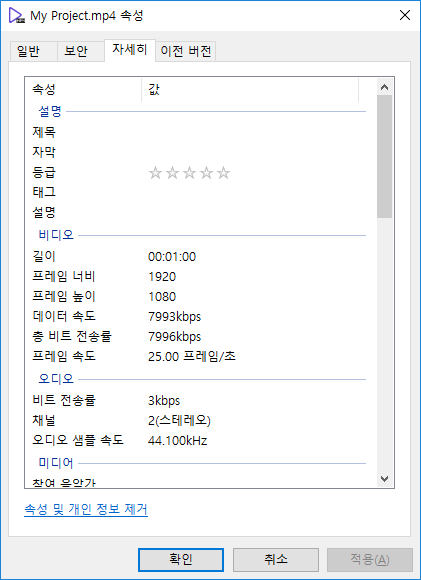Click the 값 column header
This screenshot has width=421, height=580.
point(250,89)
